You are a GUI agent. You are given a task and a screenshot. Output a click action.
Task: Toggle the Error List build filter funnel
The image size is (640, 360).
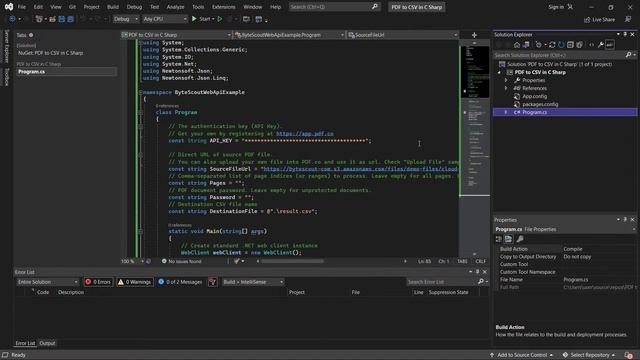point(212,282)
